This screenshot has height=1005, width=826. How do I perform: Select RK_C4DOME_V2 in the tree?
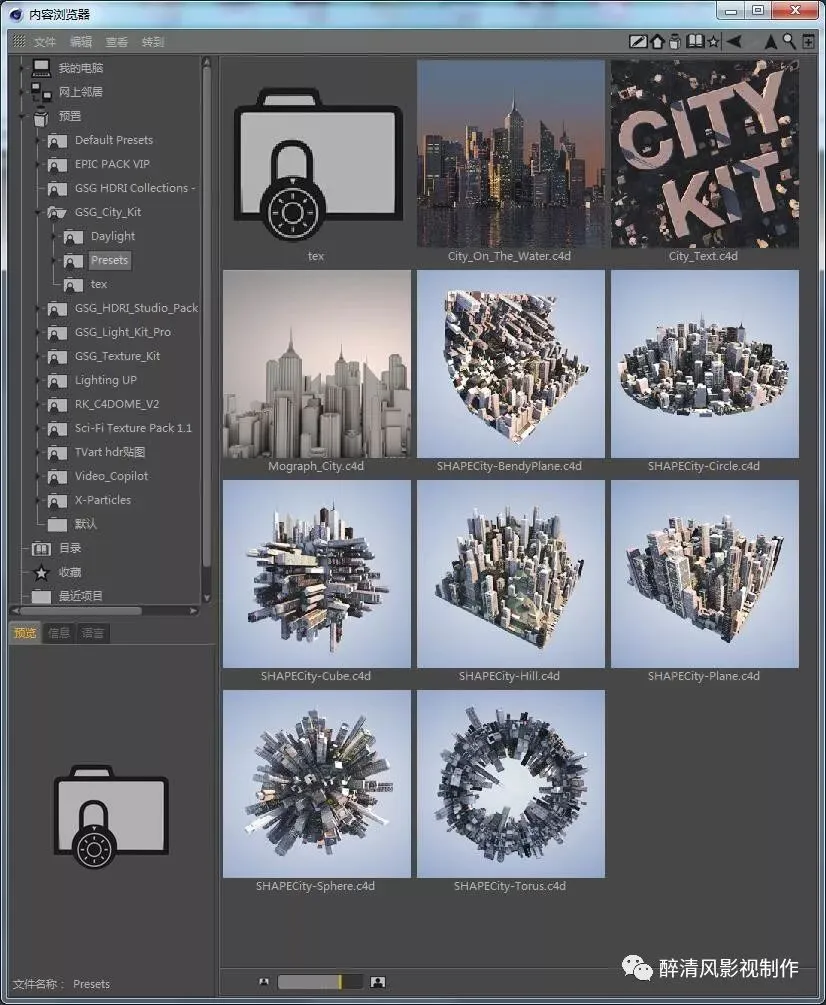[x=117, y=404]
